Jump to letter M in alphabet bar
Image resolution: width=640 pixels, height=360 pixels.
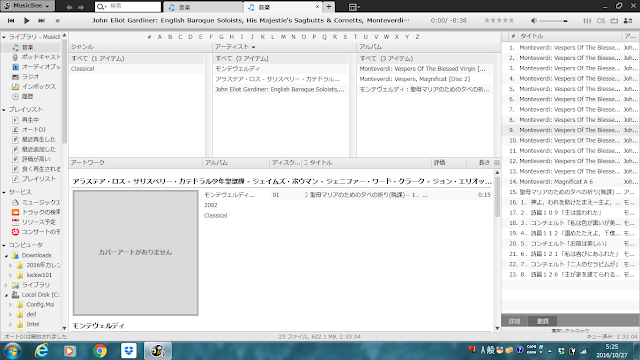click(283, 37)
